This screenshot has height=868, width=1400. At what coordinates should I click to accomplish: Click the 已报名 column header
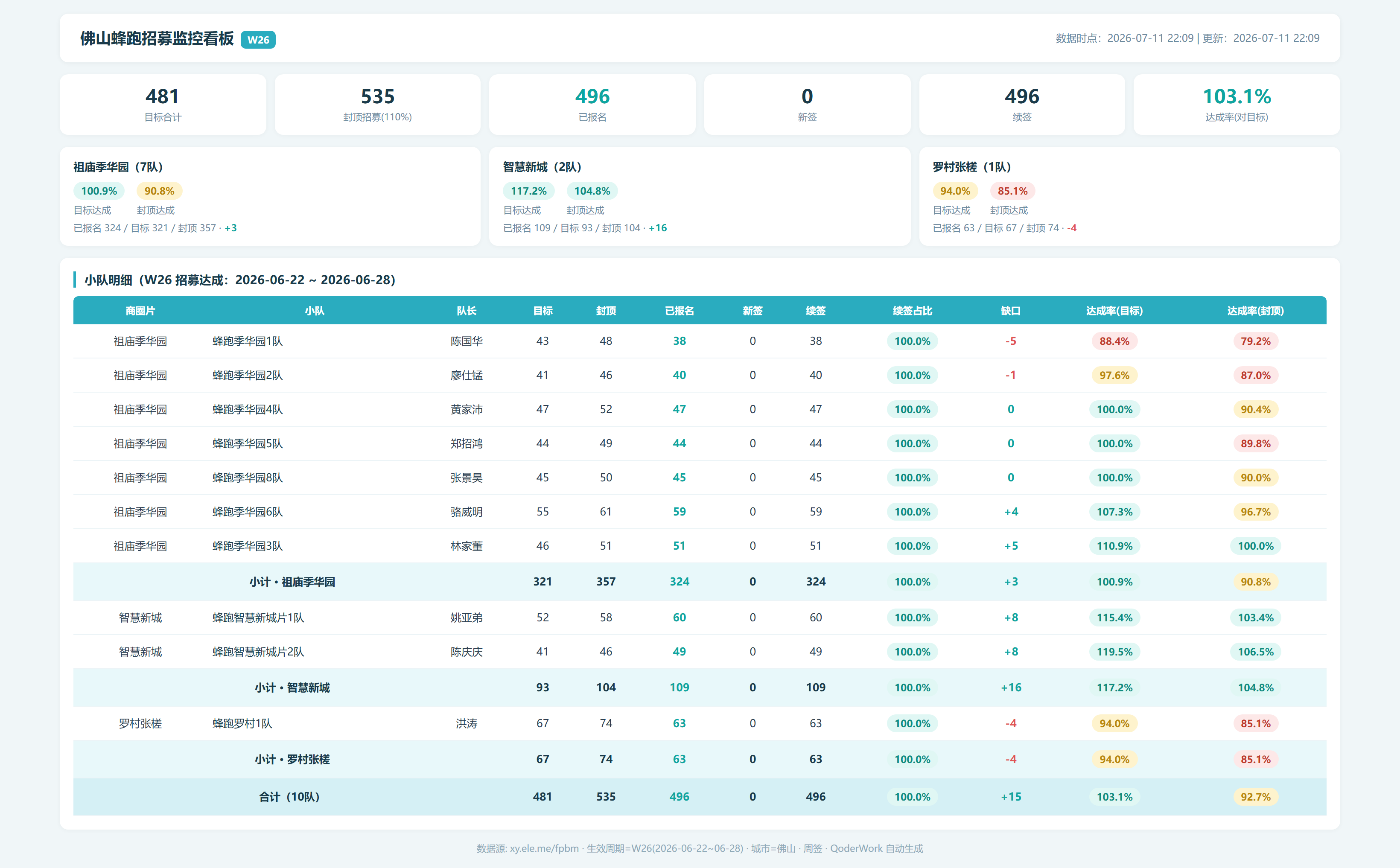tap(679, 311)
